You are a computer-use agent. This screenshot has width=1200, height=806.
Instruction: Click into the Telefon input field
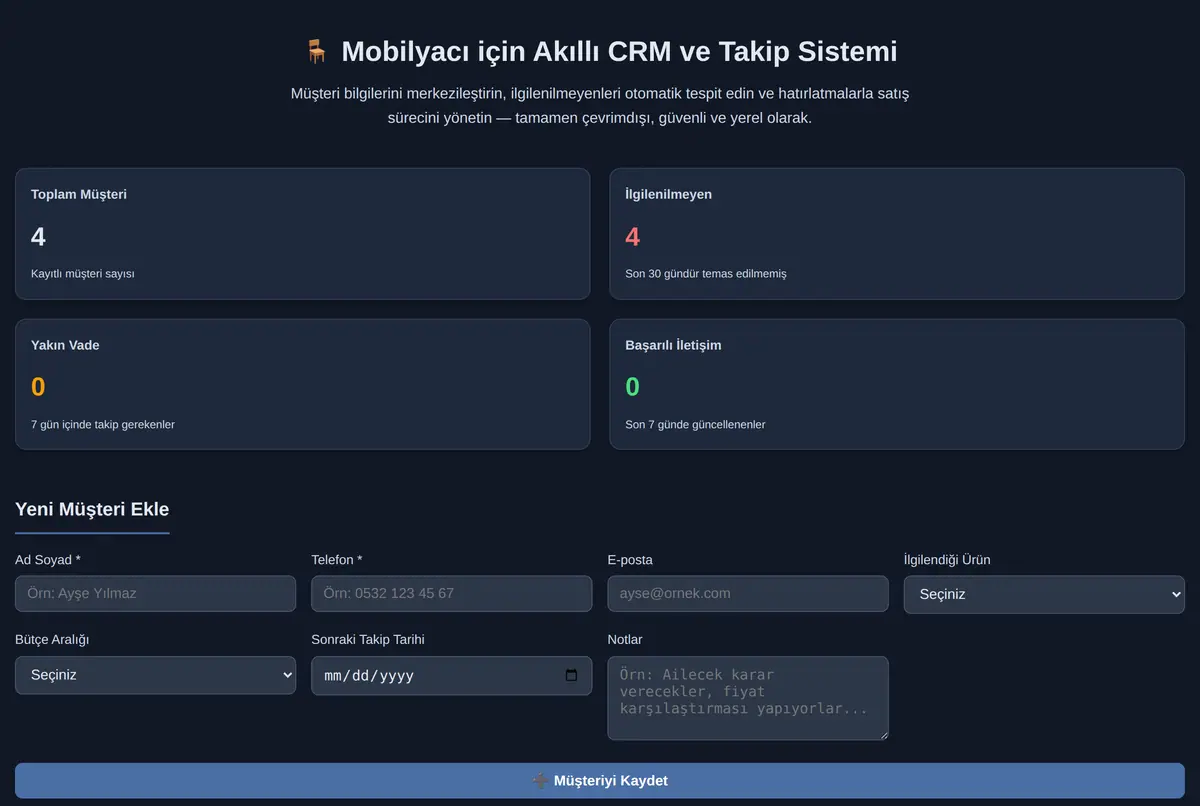pyautogui.click(x=452, y=593)
